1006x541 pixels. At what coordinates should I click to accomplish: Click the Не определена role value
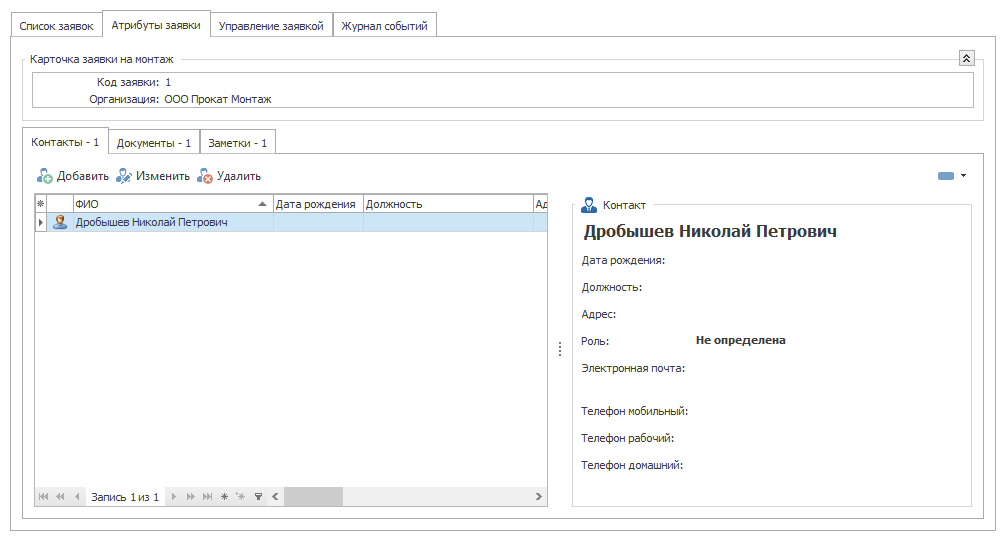click(740, 340)
